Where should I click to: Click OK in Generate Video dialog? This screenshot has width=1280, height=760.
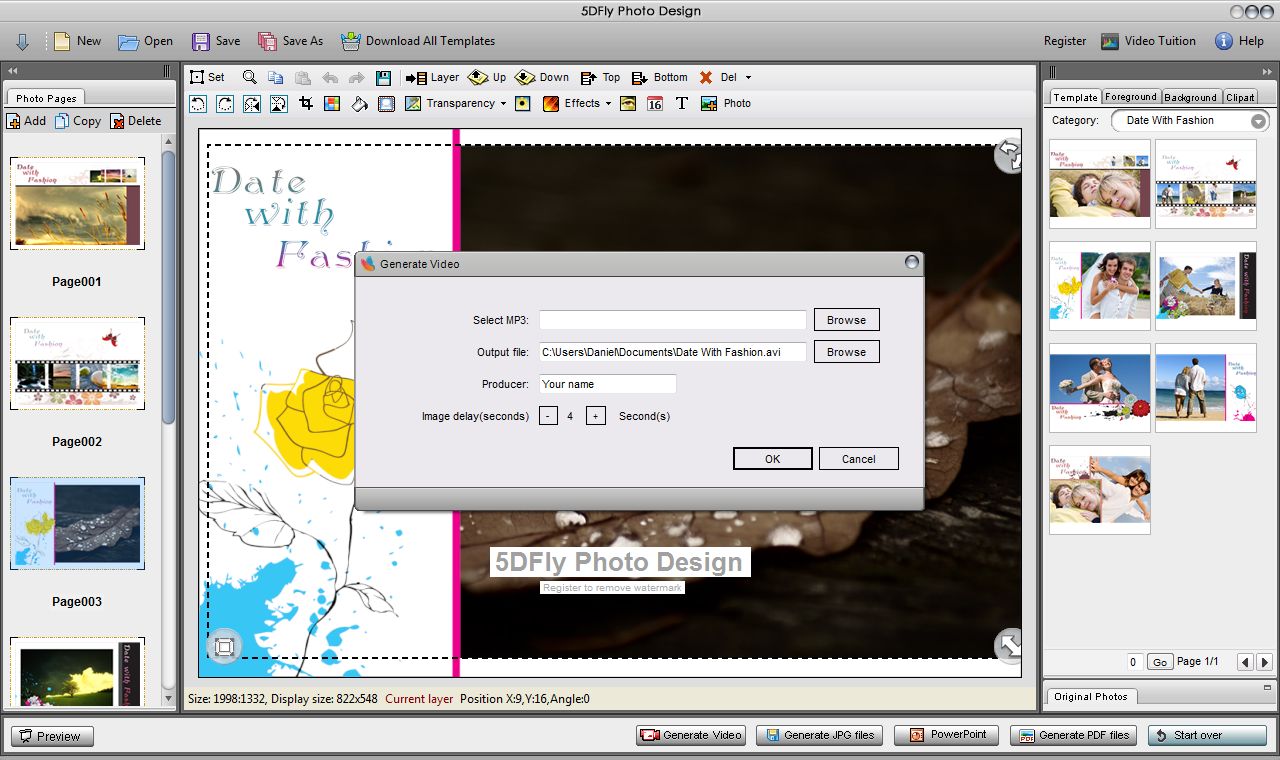[772, 459]
